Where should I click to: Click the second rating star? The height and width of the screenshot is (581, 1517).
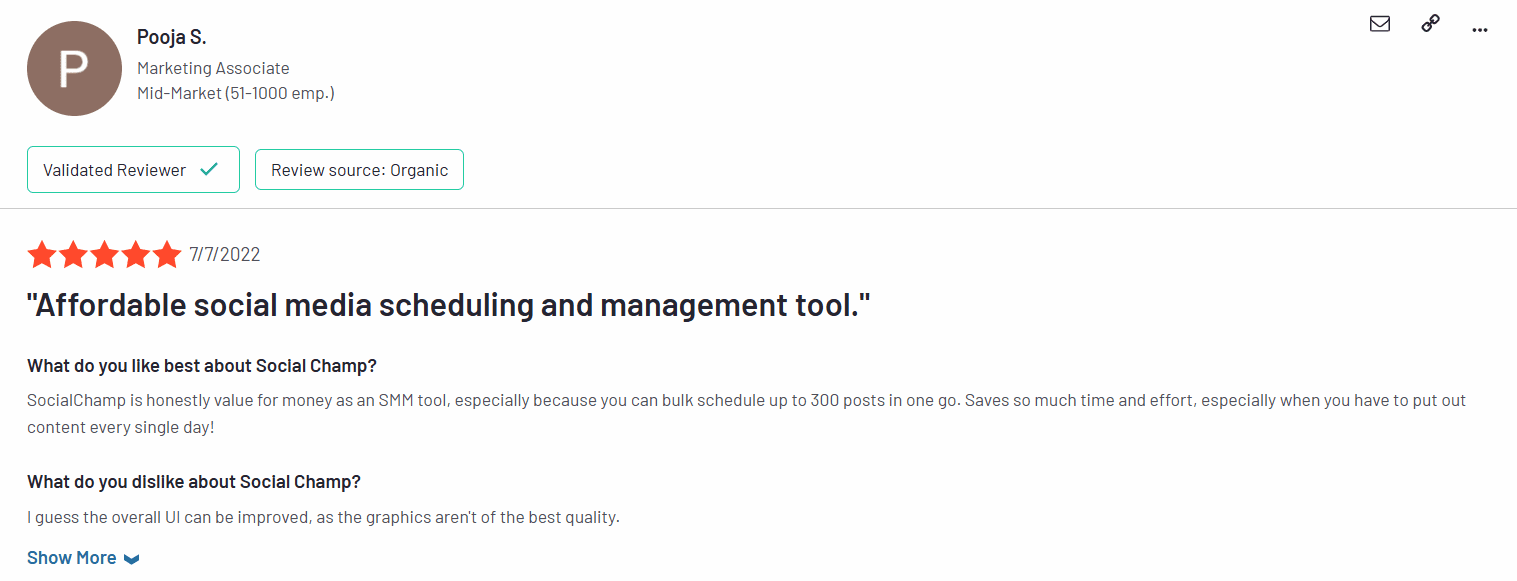coord(73,255)
